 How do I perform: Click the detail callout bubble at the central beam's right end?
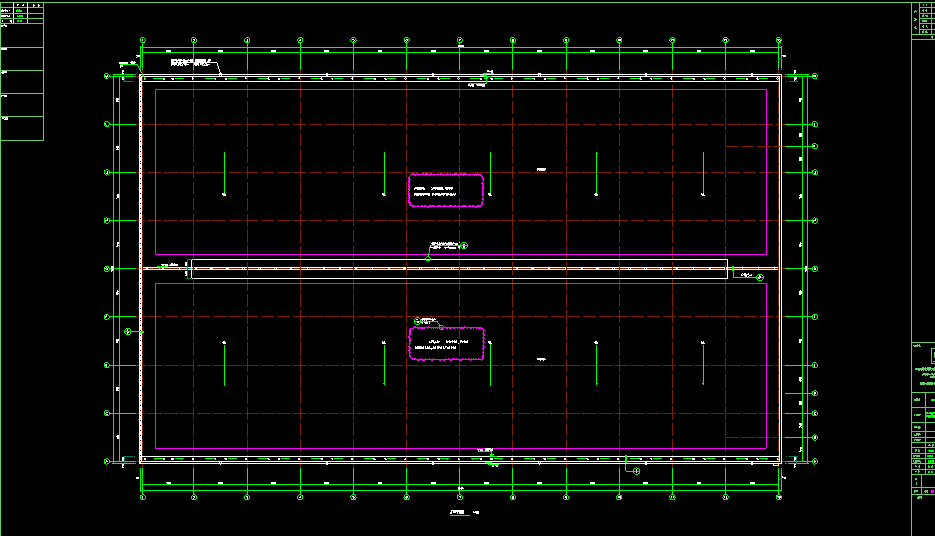click(x=760, y=277)
